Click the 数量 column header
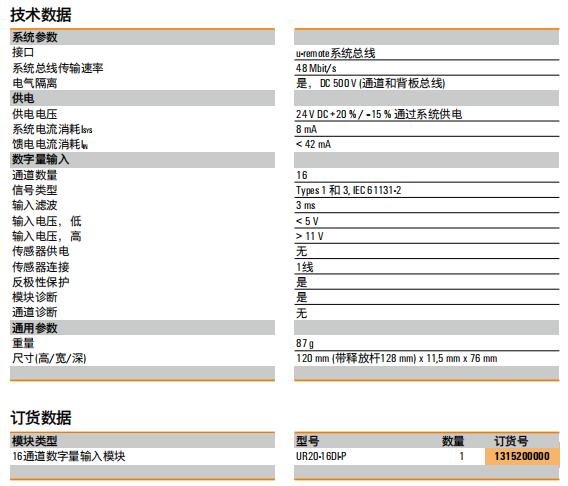The image size is (568, 486). pos(453,441)
